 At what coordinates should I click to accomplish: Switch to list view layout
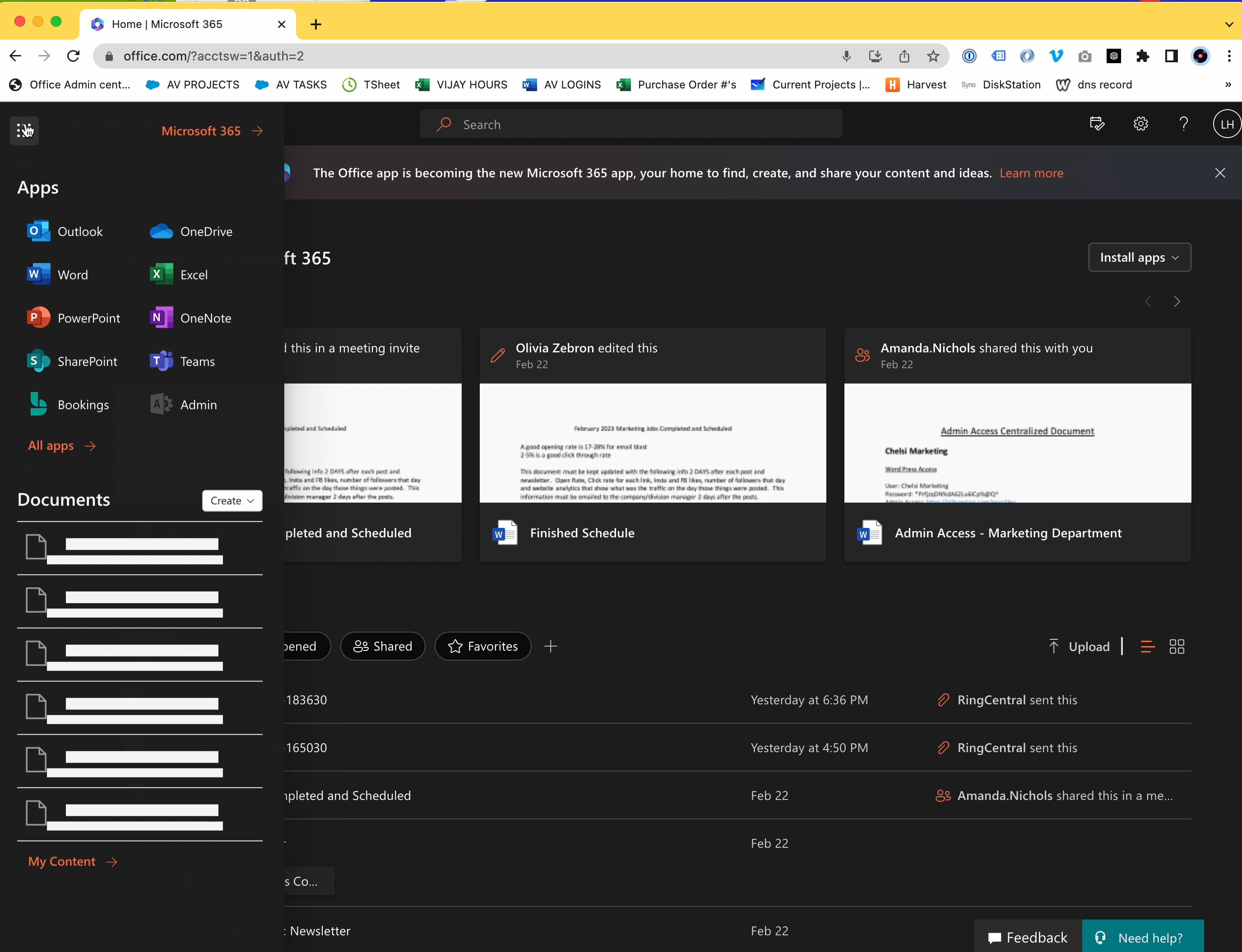[x=1147, y=647]
